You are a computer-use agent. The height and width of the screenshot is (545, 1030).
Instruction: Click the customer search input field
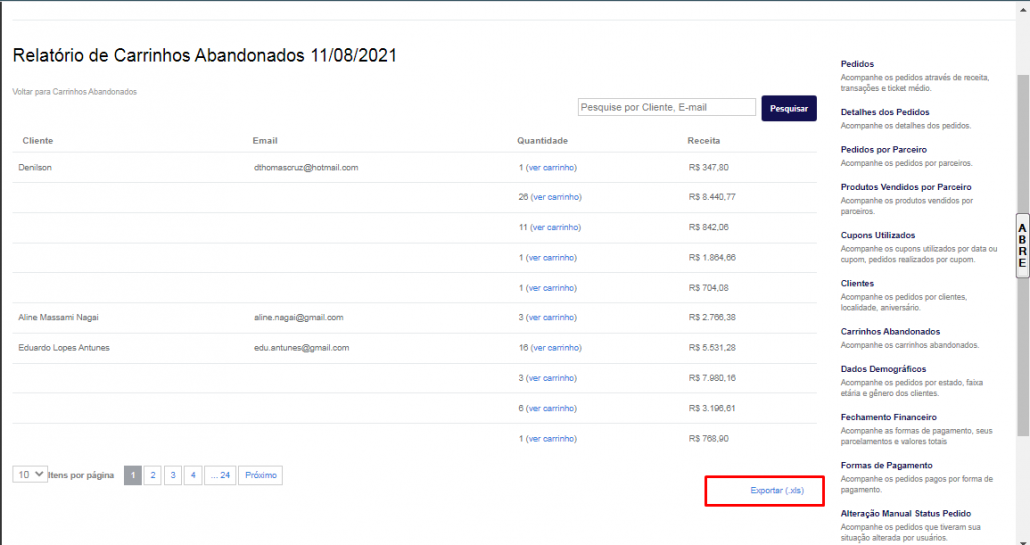pyautogui.click(x=666, y=107)
